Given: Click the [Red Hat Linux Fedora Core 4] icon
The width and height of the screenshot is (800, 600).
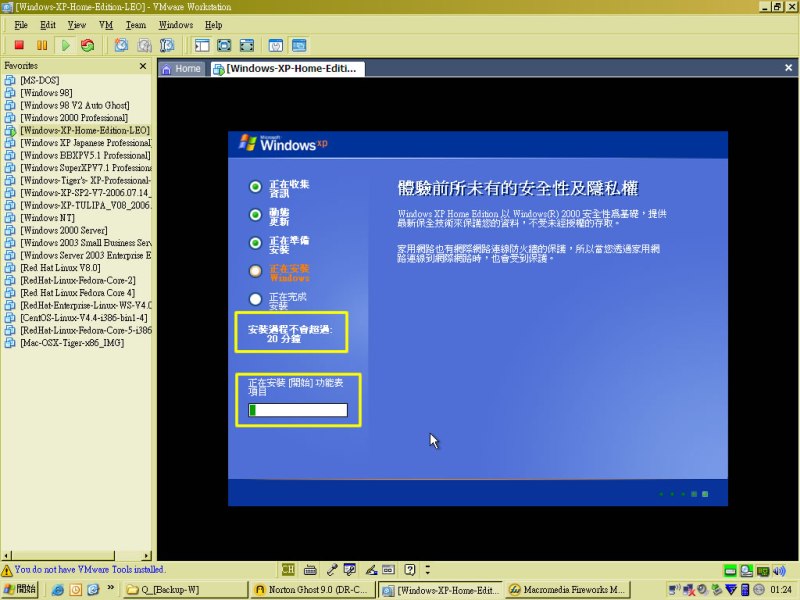Looking at the screenshot, I should point(10,293).
